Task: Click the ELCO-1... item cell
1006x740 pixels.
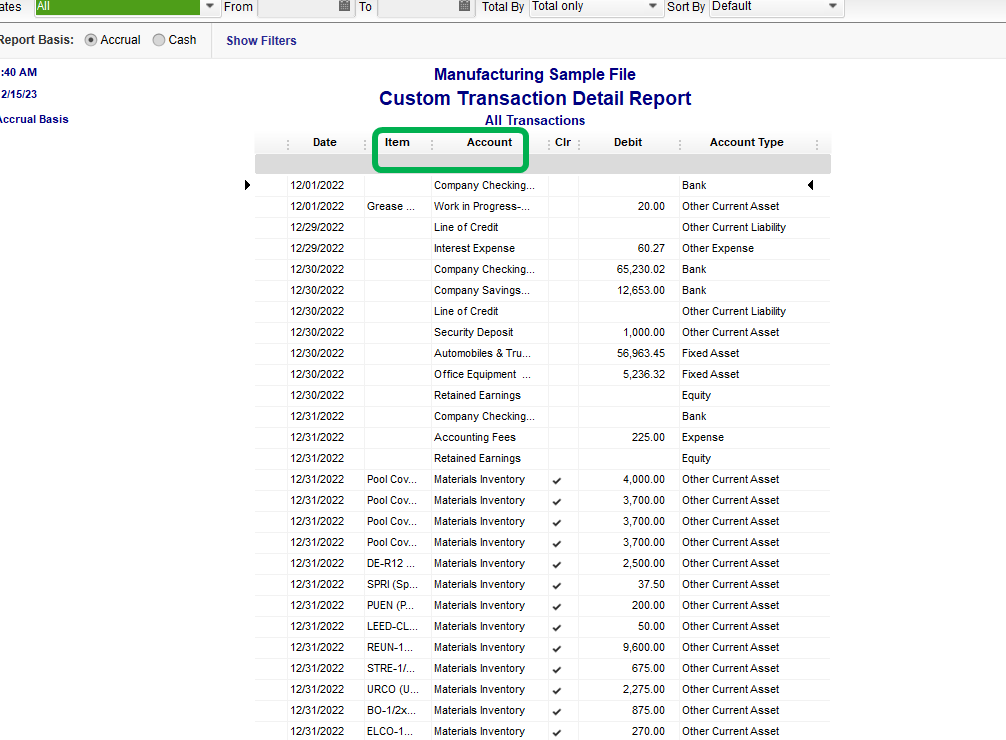Action: click(x=390, y=731)
